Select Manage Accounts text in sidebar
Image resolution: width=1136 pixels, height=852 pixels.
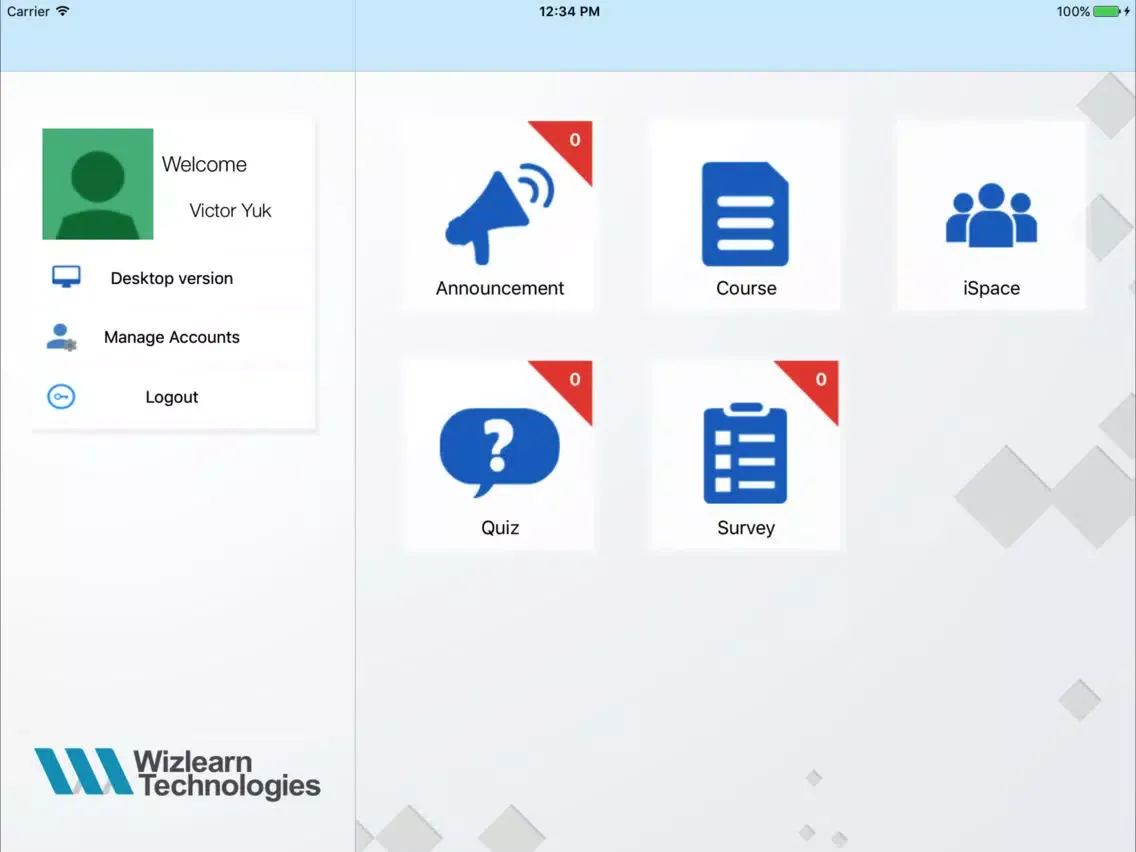click(172, 337)
